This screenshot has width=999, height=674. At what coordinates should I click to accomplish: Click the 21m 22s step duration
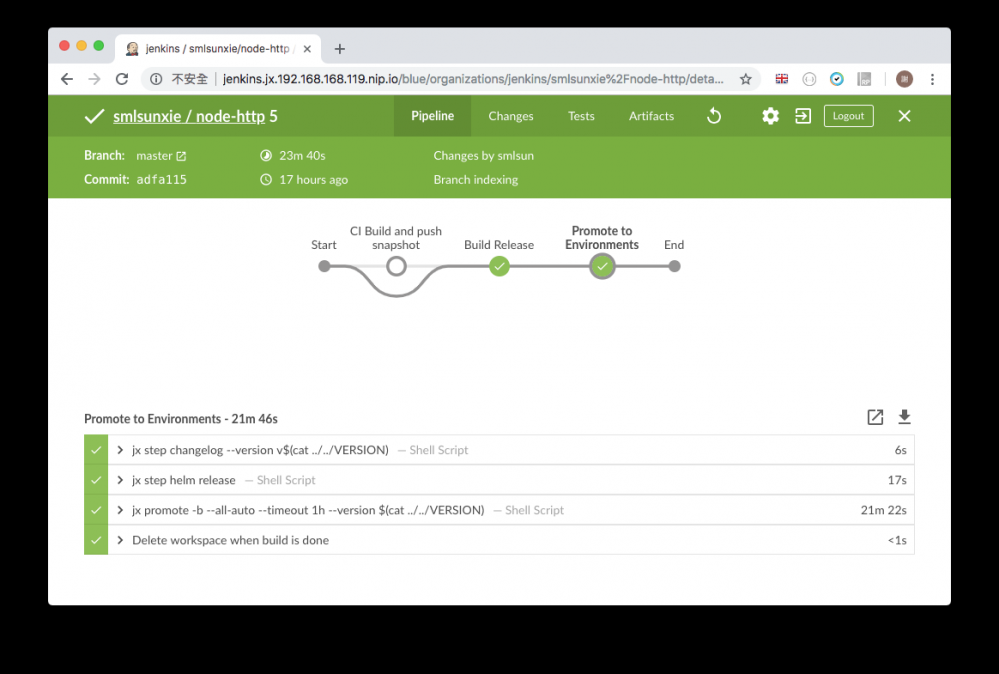click(883, 510)
